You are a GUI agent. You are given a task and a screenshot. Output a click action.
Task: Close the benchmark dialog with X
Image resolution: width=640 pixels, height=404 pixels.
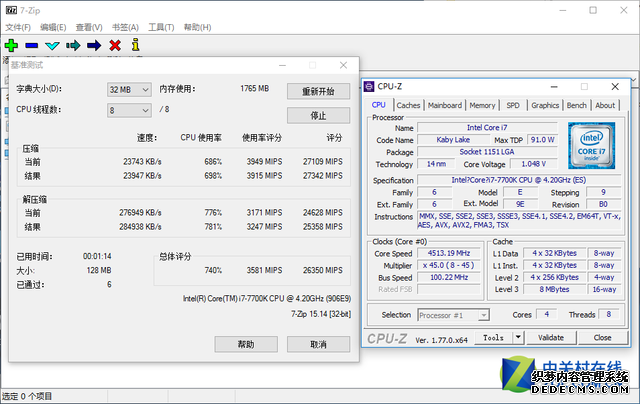[343, 65]
